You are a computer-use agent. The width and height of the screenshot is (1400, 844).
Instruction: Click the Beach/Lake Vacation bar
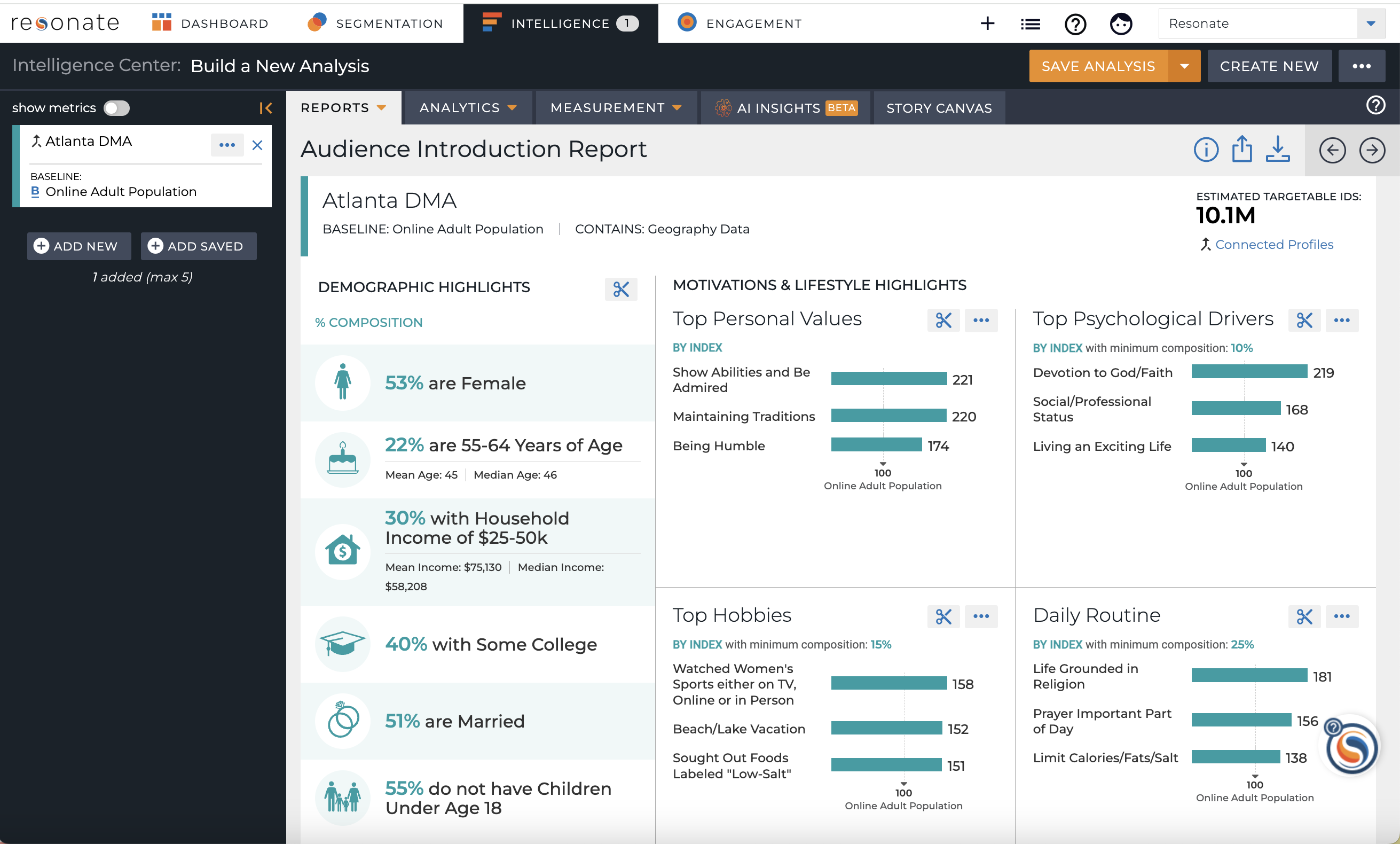point(886,728)
